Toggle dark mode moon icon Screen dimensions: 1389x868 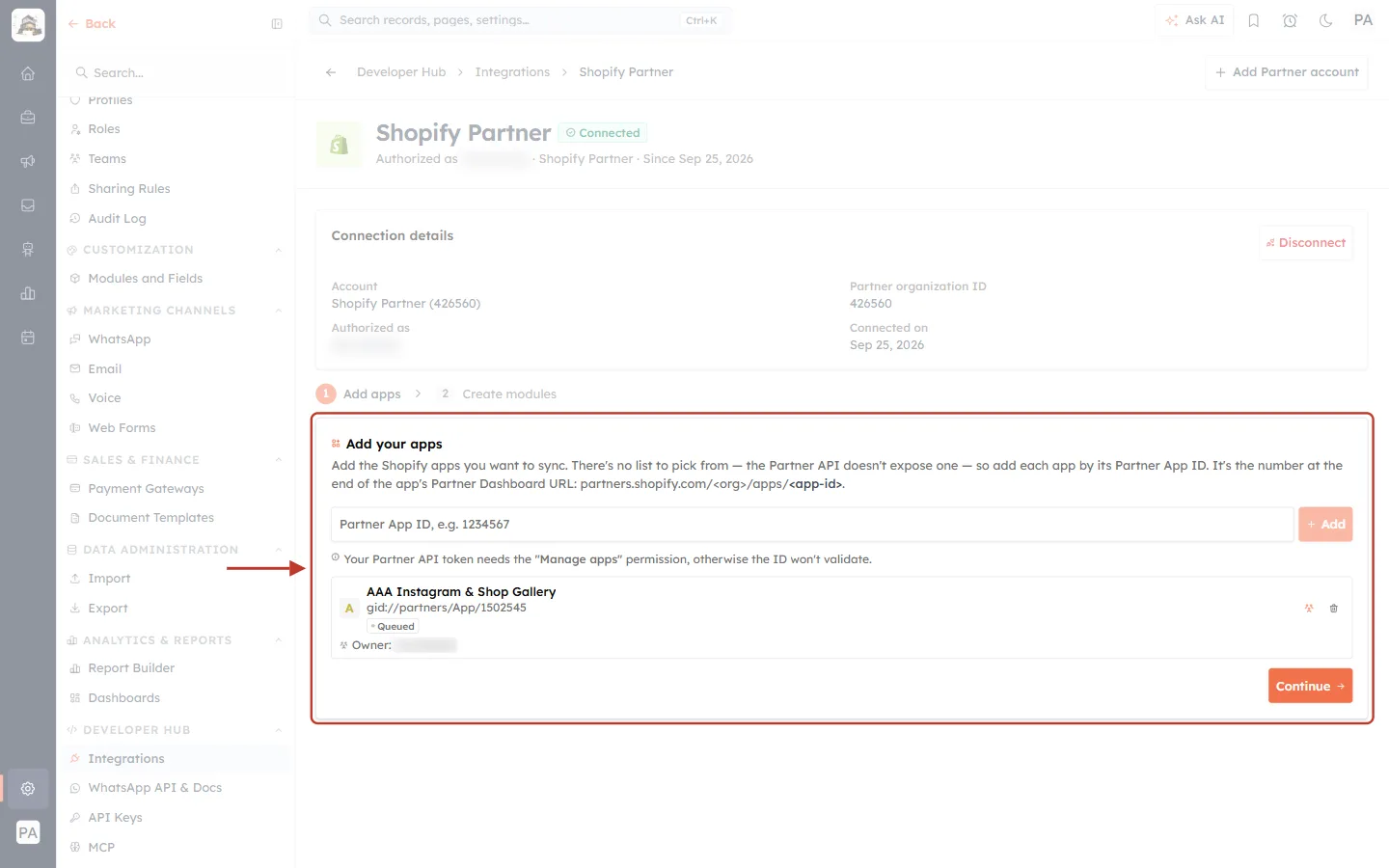click(x=1326, y=20)
